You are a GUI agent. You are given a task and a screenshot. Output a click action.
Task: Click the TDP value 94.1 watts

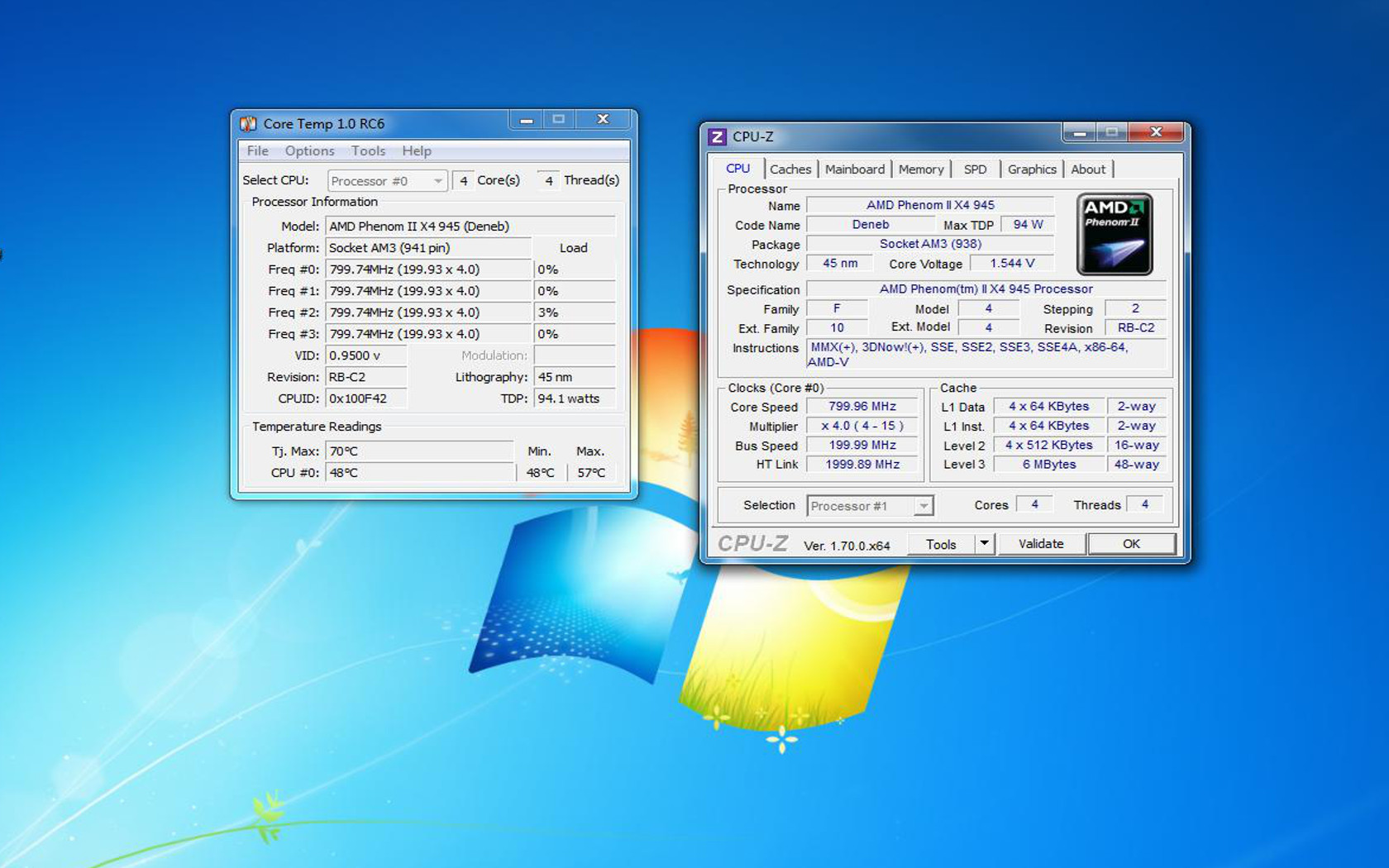click(575, 398)
